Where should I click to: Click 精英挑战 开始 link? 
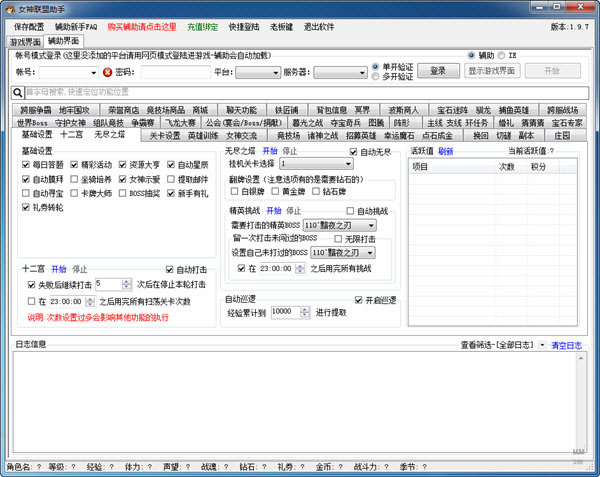274,211
